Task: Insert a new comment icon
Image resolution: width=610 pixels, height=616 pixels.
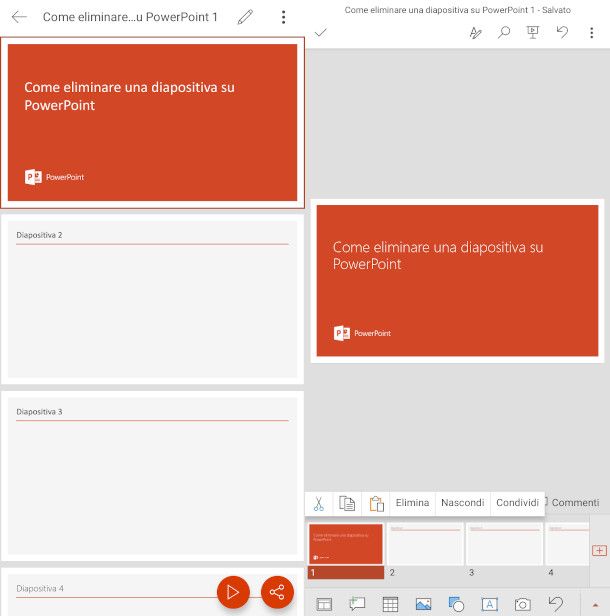Action: pyautogui.click(x=357, y=603)
